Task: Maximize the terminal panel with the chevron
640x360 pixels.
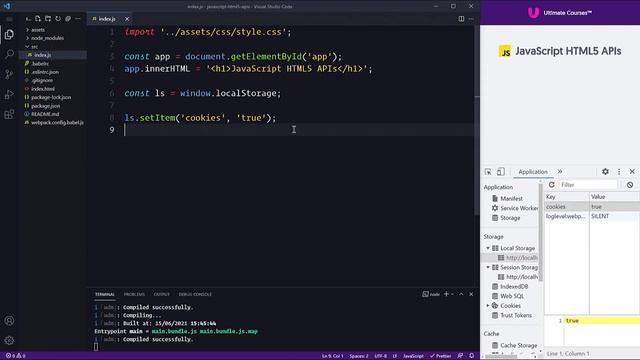Action: coord(461,294)
